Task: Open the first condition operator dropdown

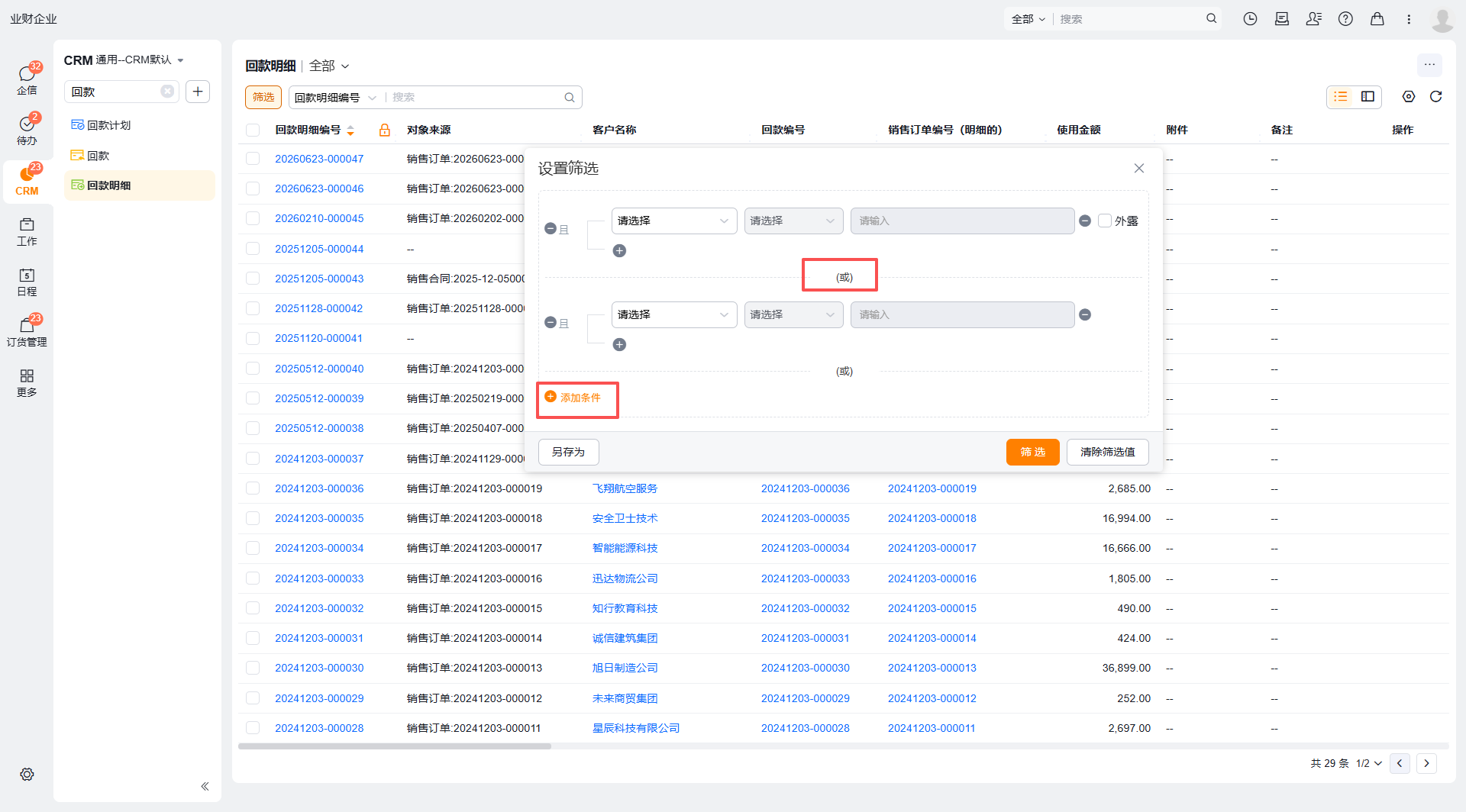Action: 793,221
